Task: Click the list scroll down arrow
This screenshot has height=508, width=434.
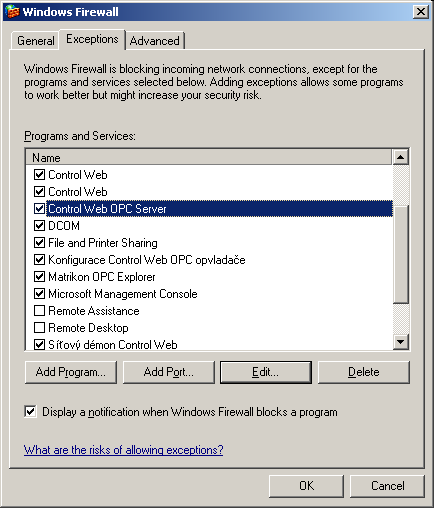Action: (401, 341)
